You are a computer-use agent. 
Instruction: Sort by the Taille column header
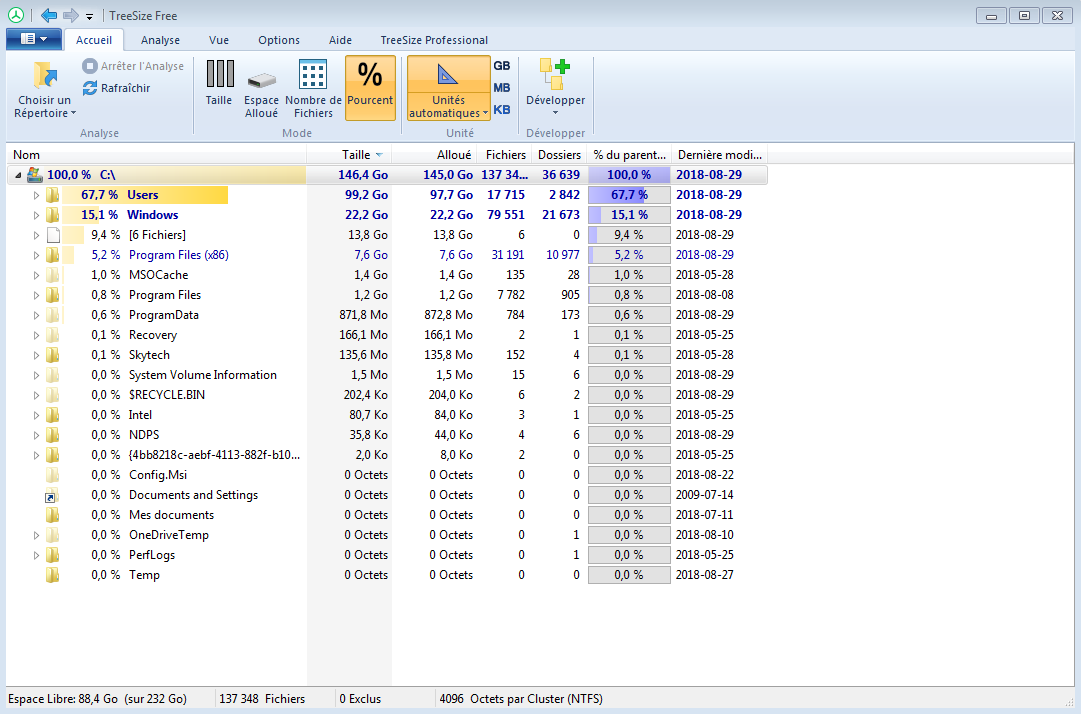point(355,155)
